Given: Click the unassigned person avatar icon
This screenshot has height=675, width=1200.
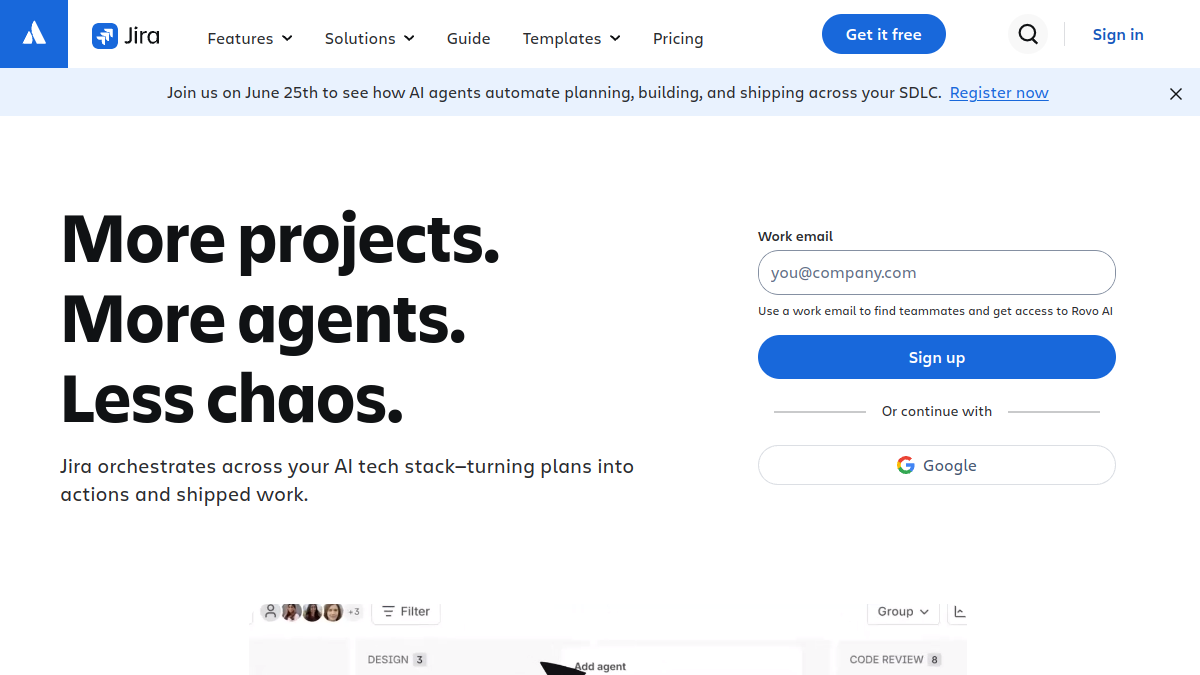Looking at the screenshot, I should tap(270, 612).
